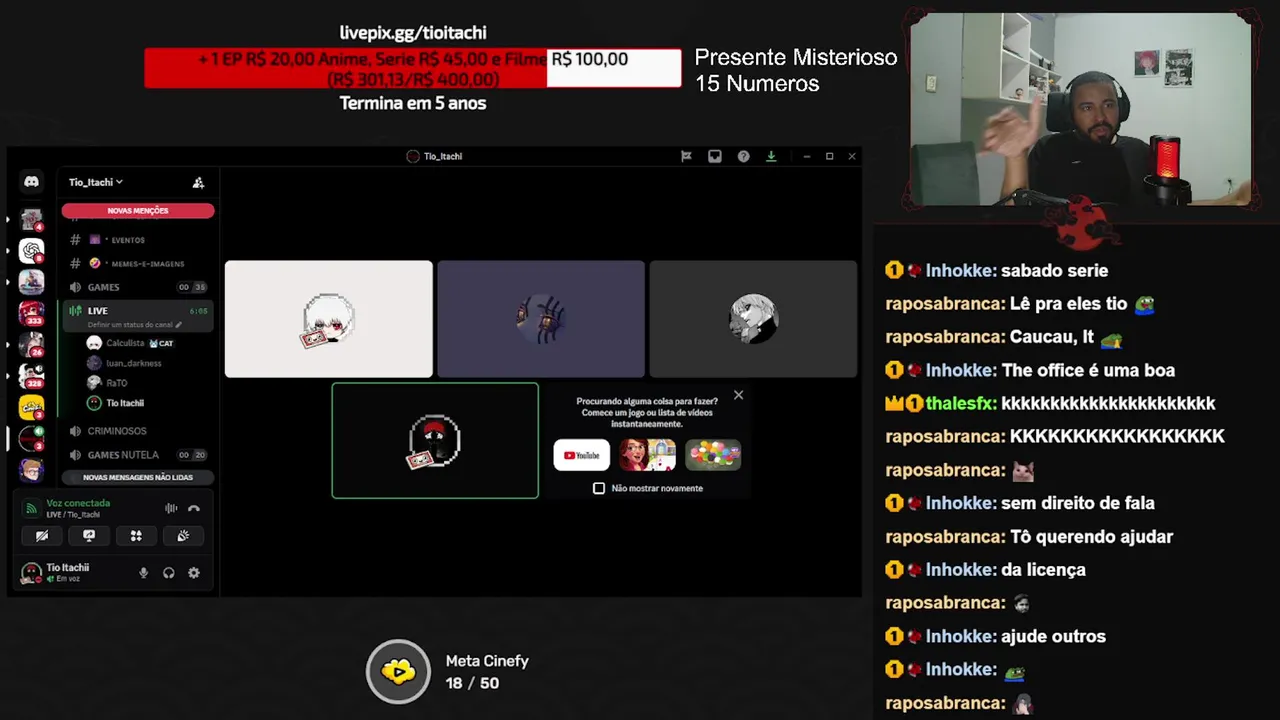
Task: Open user settings gear icon
Action: coord(194,573)
